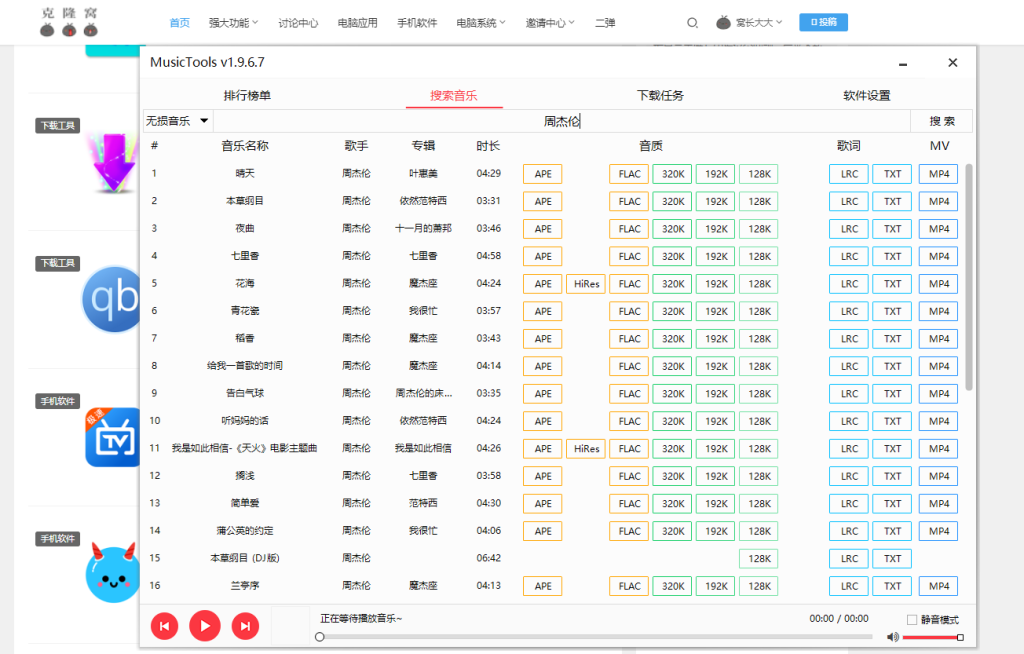Download 192K for song 兰亭序
Viewport: 1024px width, 654px height.
point(716,585)
